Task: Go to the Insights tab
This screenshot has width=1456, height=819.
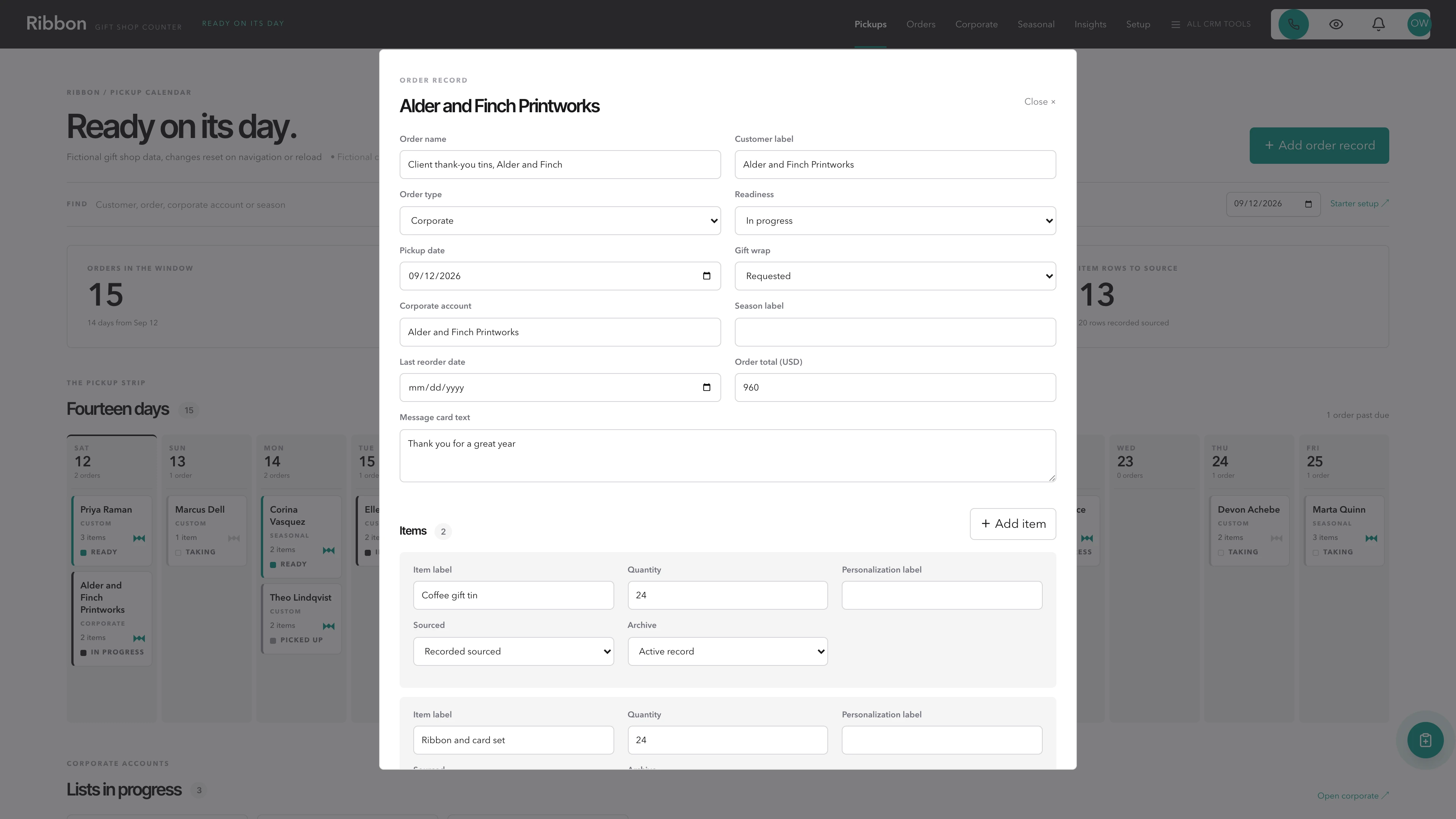Action: pyautogui.click(x=1090, y=24)
